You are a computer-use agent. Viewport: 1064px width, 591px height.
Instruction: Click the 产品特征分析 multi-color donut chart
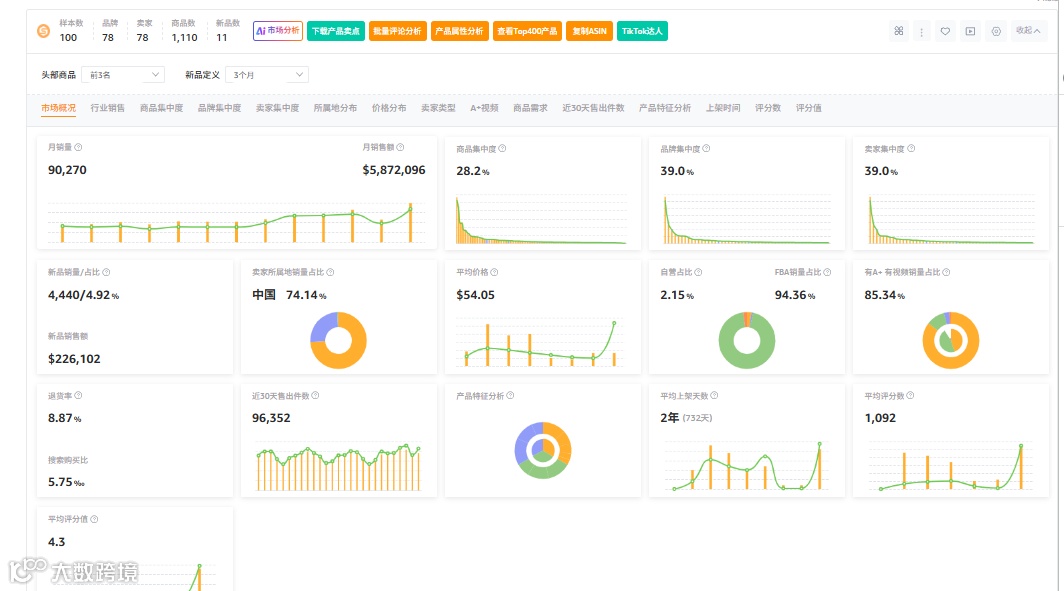click(x=543, y=451)
